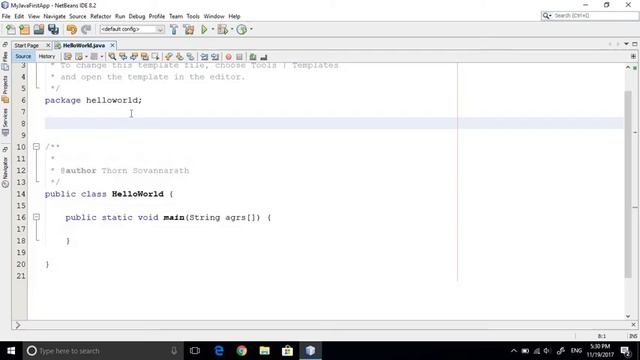Click the search field in the menu bar
The image size is (640, 360).
pos(590,16)
